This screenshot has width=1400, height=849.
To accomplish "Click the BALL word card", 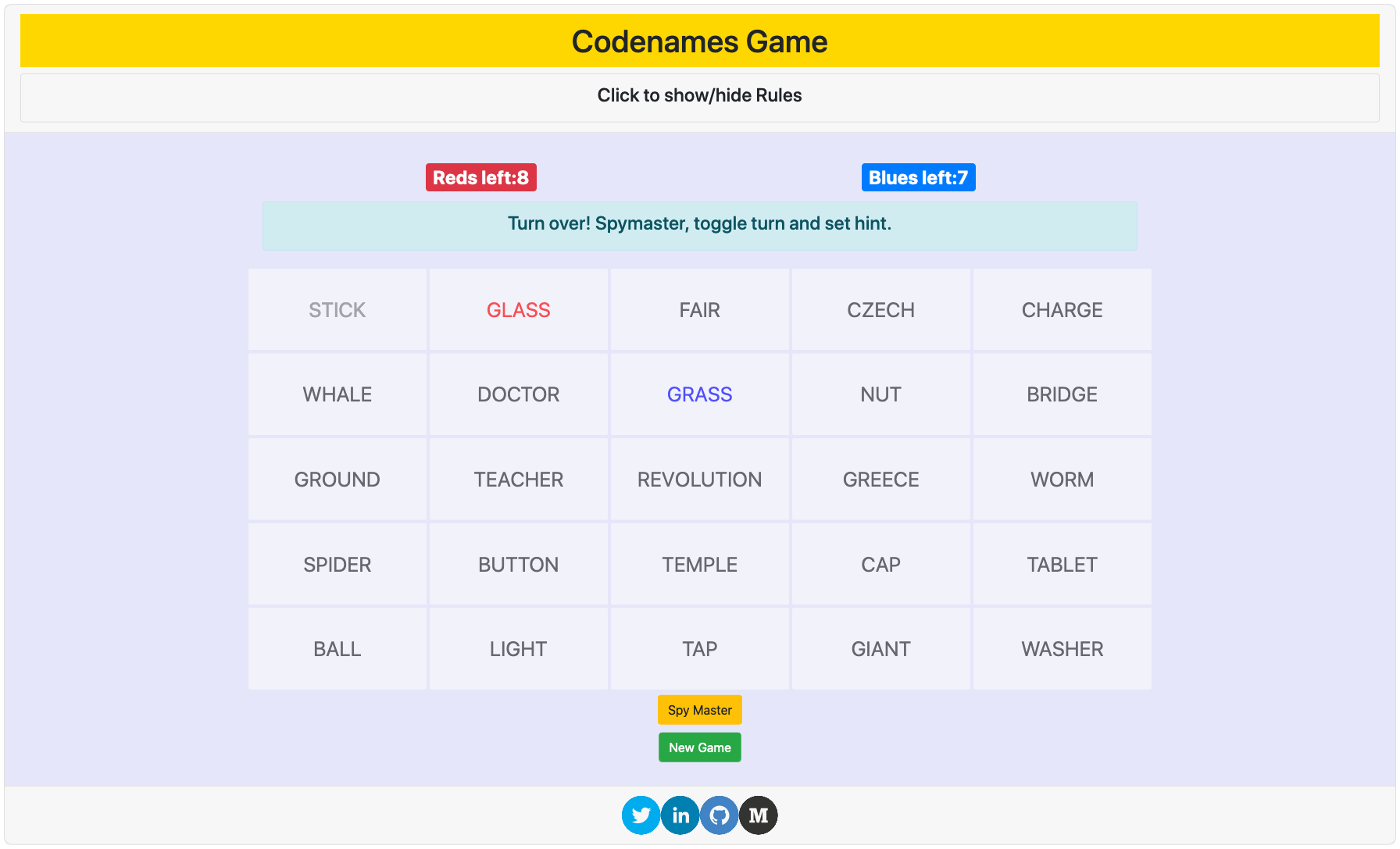I will [x=337, y=649].
